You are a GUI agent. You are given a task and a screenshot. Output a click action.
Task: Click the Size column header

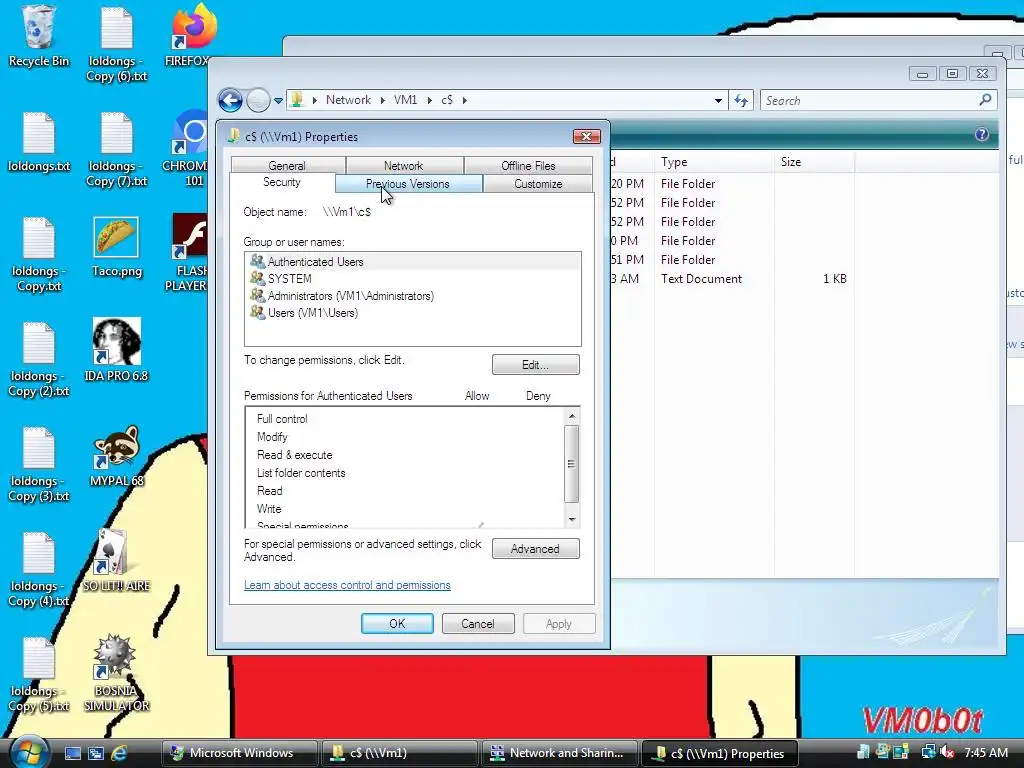[814, 162]
